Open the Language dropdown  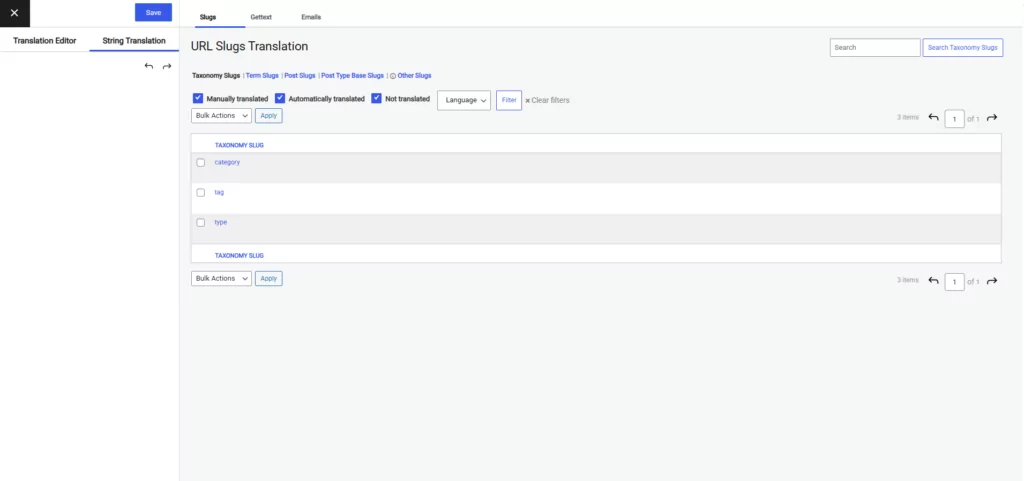click(x=464, y=100)
